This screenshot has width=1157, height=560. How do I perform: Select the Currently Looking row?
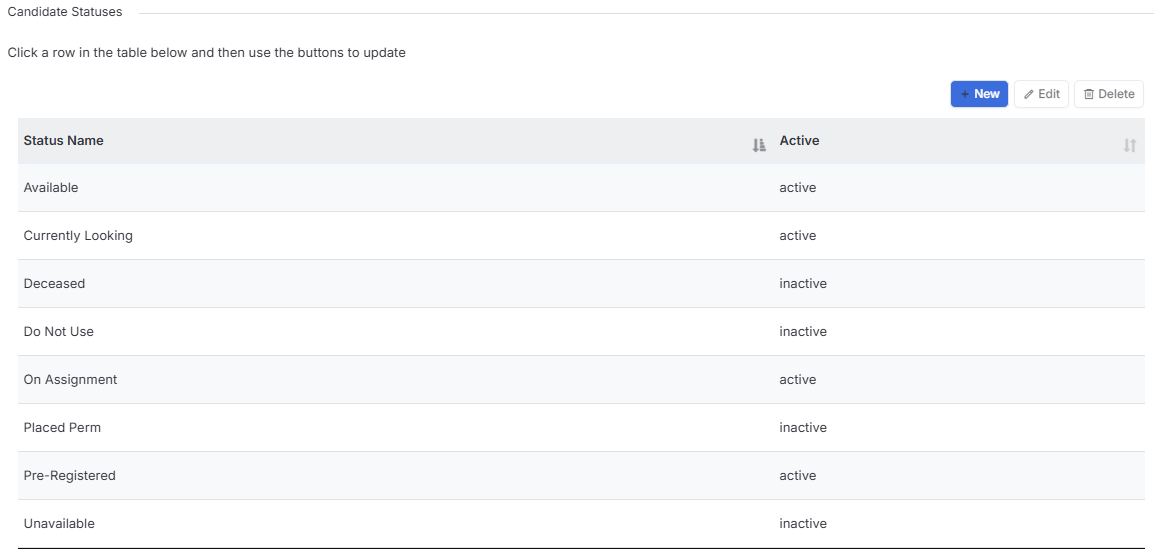pyautogui.click(x=581, y=236)
